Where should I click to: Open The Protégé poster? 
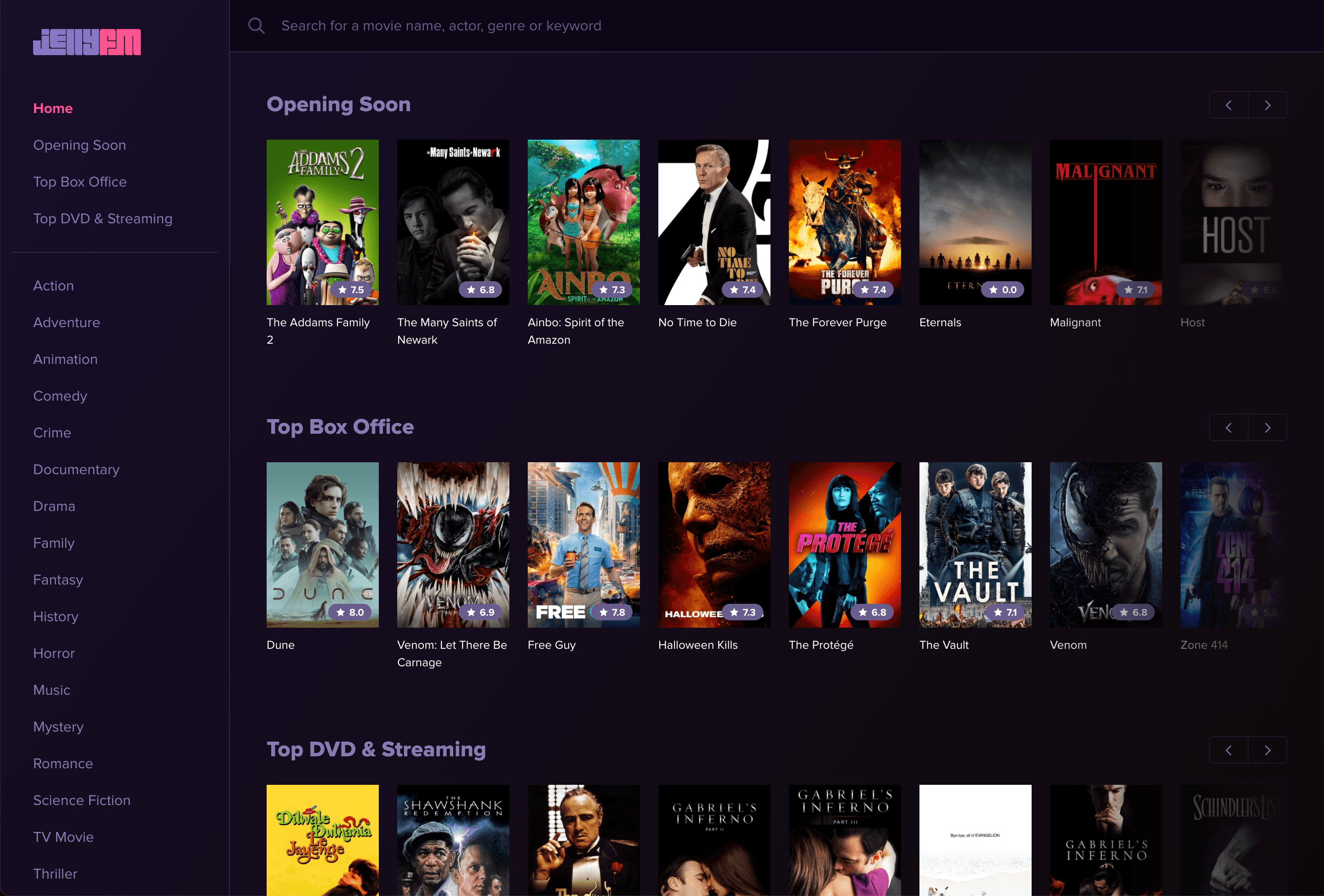point(845,545)
